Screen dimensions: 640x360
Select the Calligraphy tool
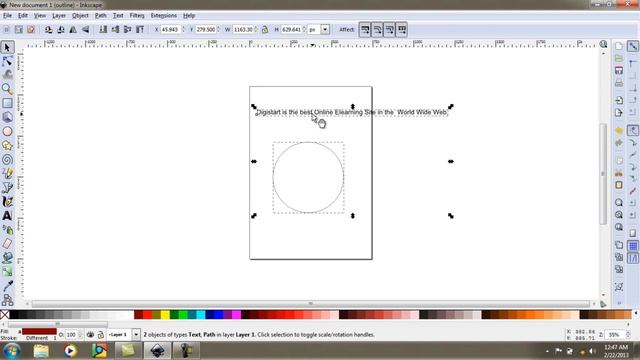tap(7, 202)
